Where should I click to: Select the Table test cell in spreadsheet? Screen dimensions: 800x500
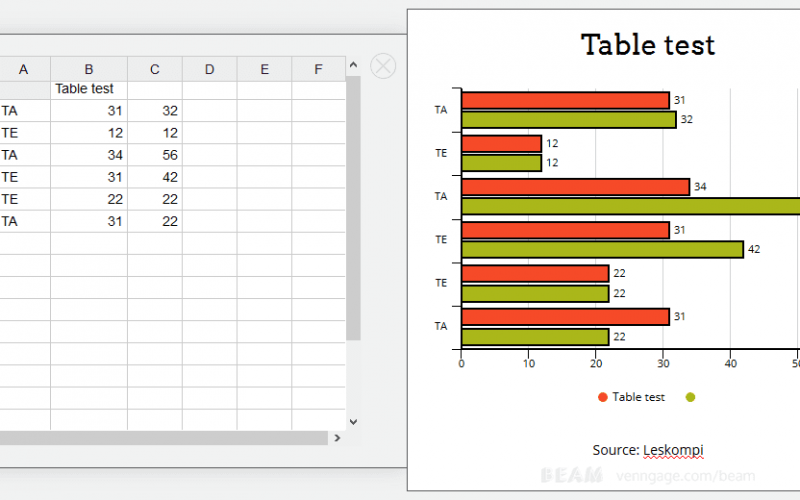coord(89,89)
